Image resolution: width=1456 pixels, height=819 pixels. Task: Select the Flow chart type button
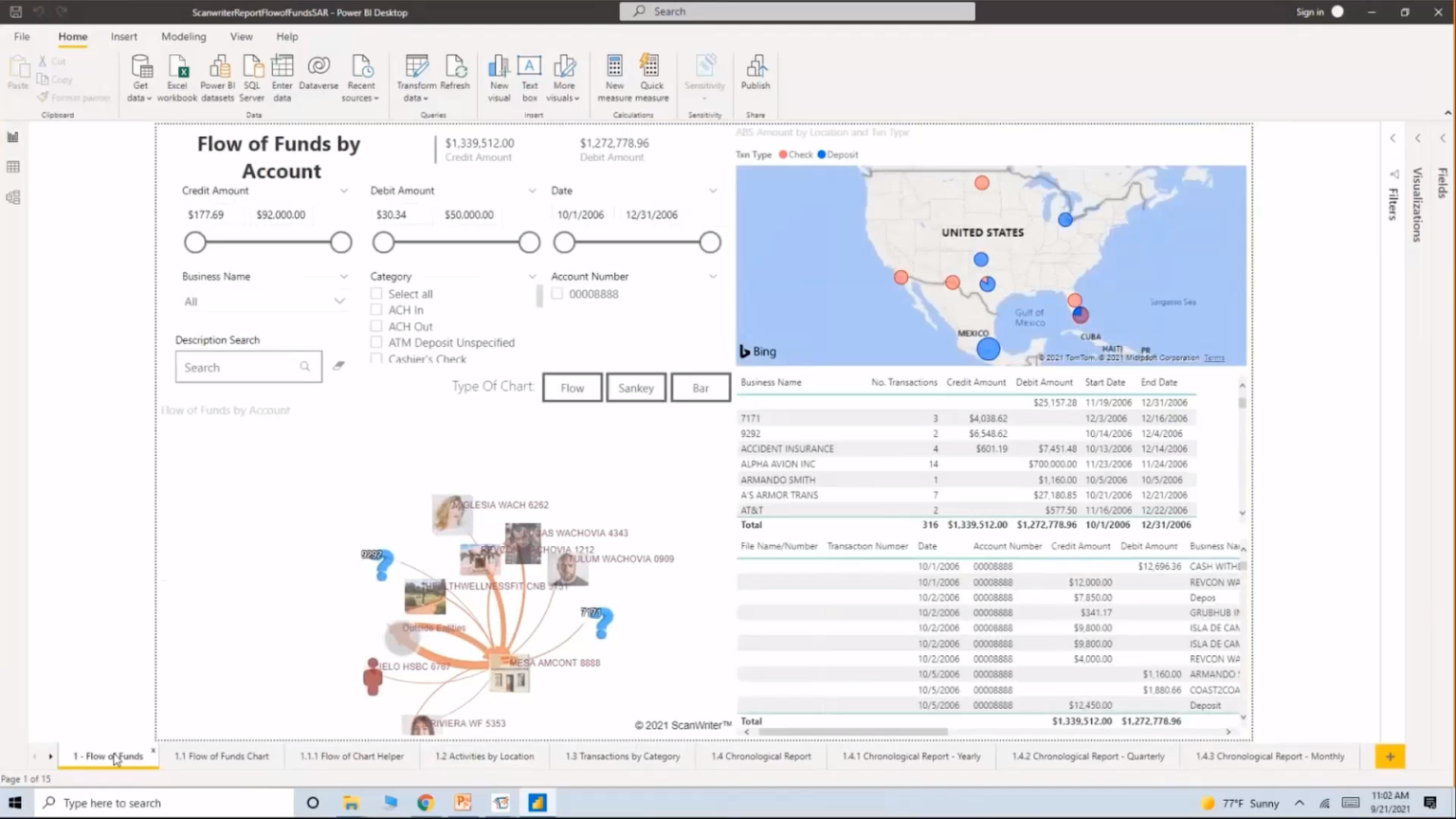coord(573,388)
